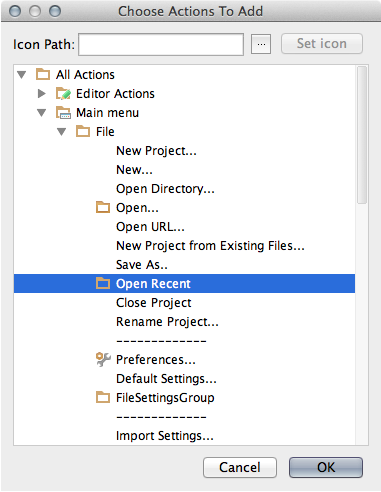Collapse the Main menu node
Screen dimensions: 381x492
click(x=42, y=113)
